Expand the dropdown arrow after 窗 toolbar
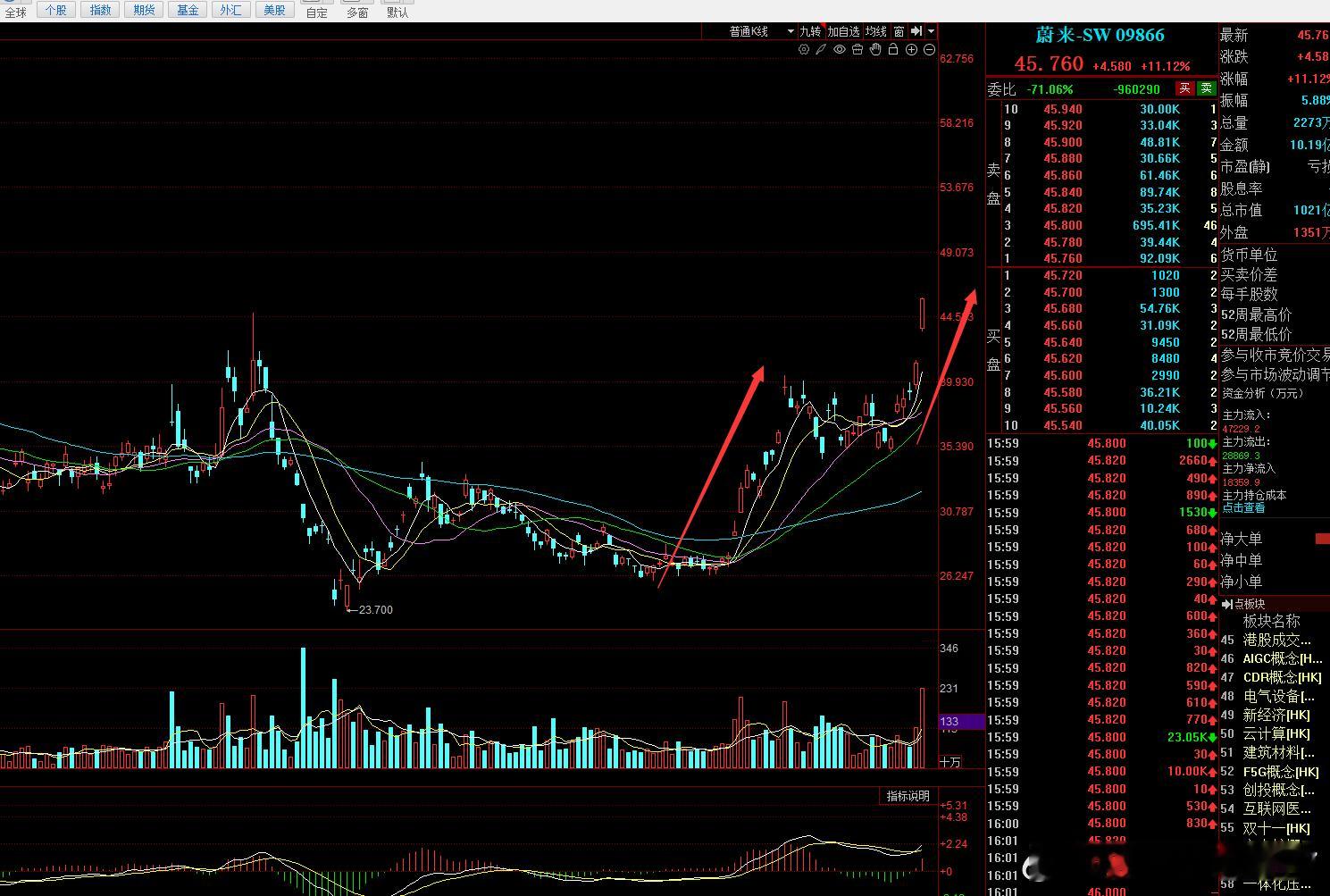The width and height of the screenshot is (1330, 896). click(931, 31)
